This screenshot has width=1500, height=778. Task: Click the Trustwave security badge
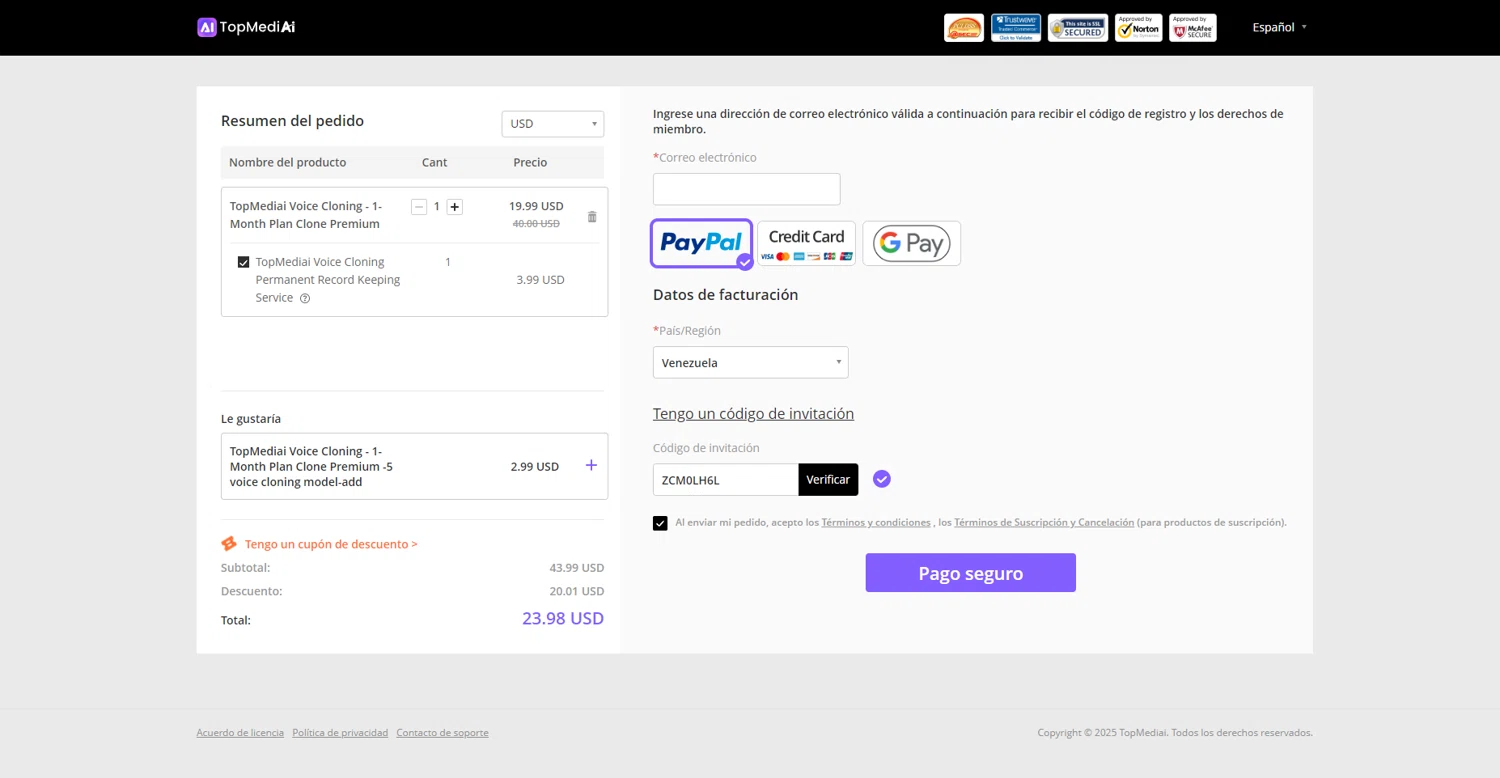[1016, 28]
